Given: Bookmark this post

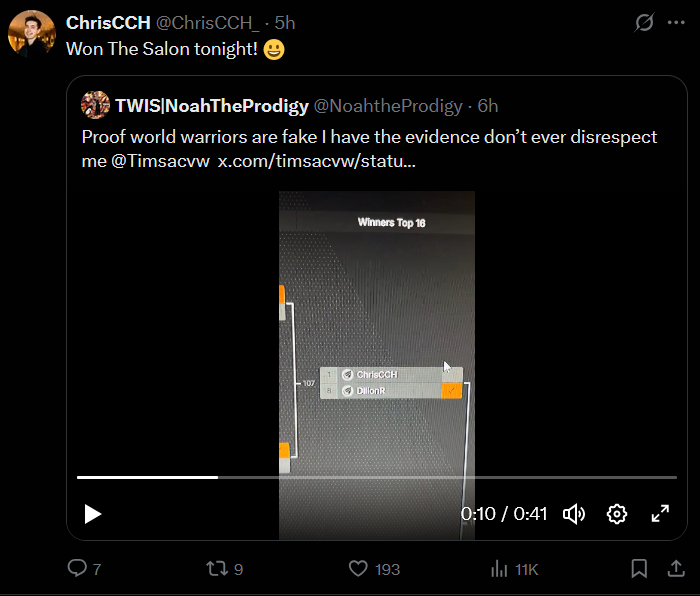Looking at the screenshot, I should coord(639,569).
